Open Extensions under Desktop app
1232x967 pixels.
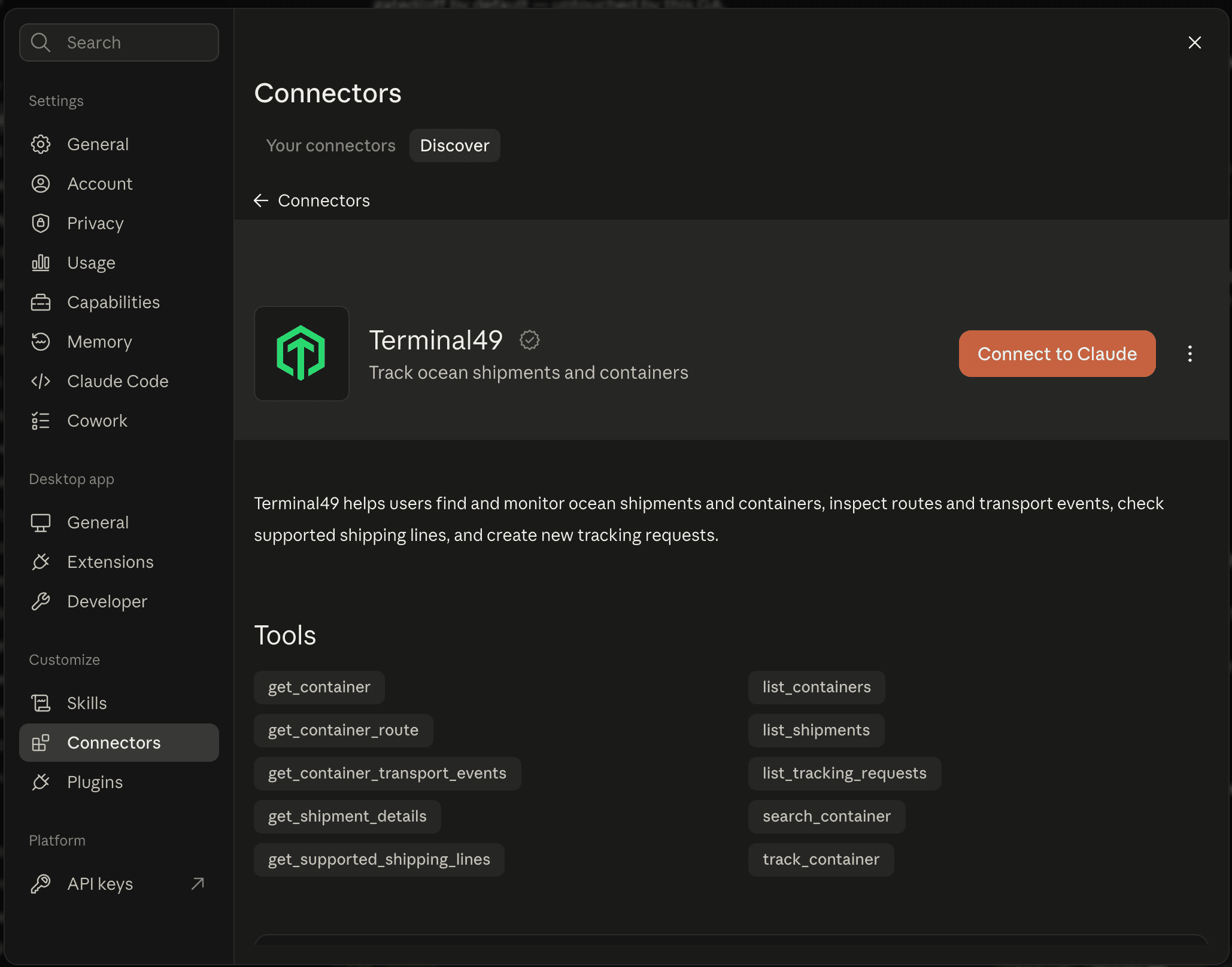119,562
